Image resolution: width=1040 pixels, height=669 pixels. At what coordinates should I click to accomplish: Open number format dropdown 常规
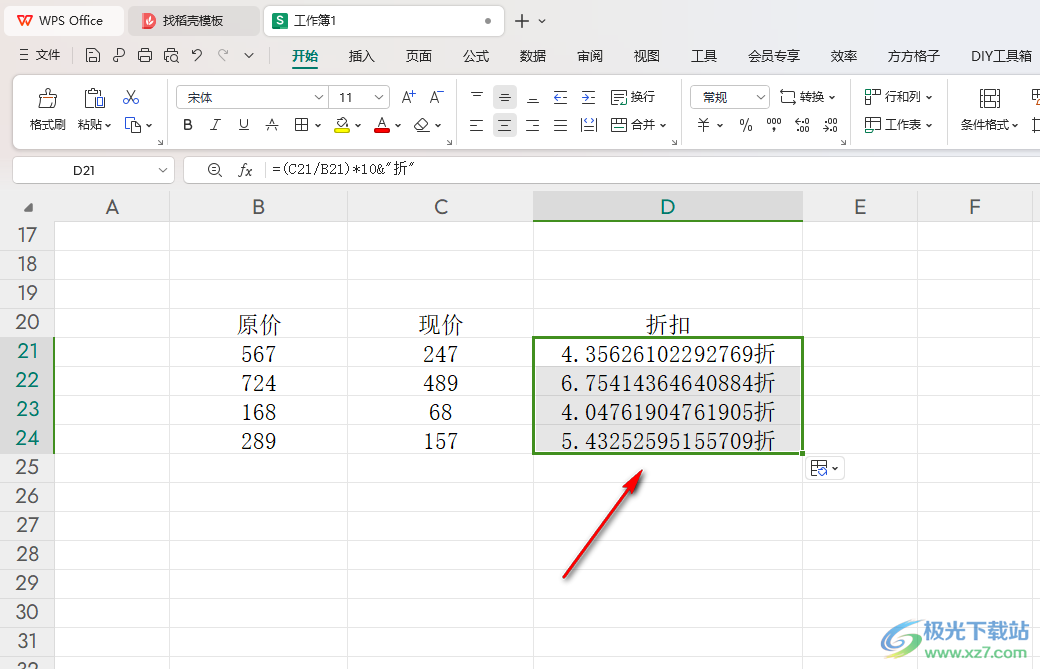pos(760,97)
